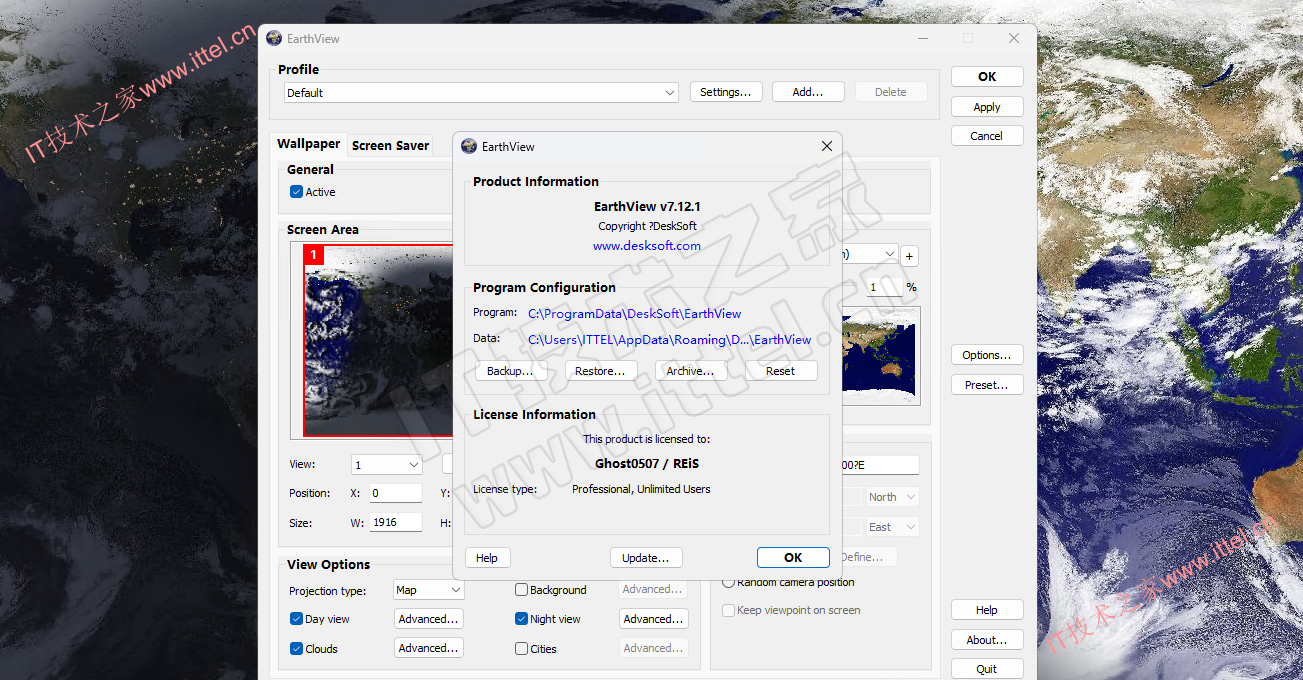1303x680 pixels.
Task: Click the Position X input field
Action: (x=395, y=493)
